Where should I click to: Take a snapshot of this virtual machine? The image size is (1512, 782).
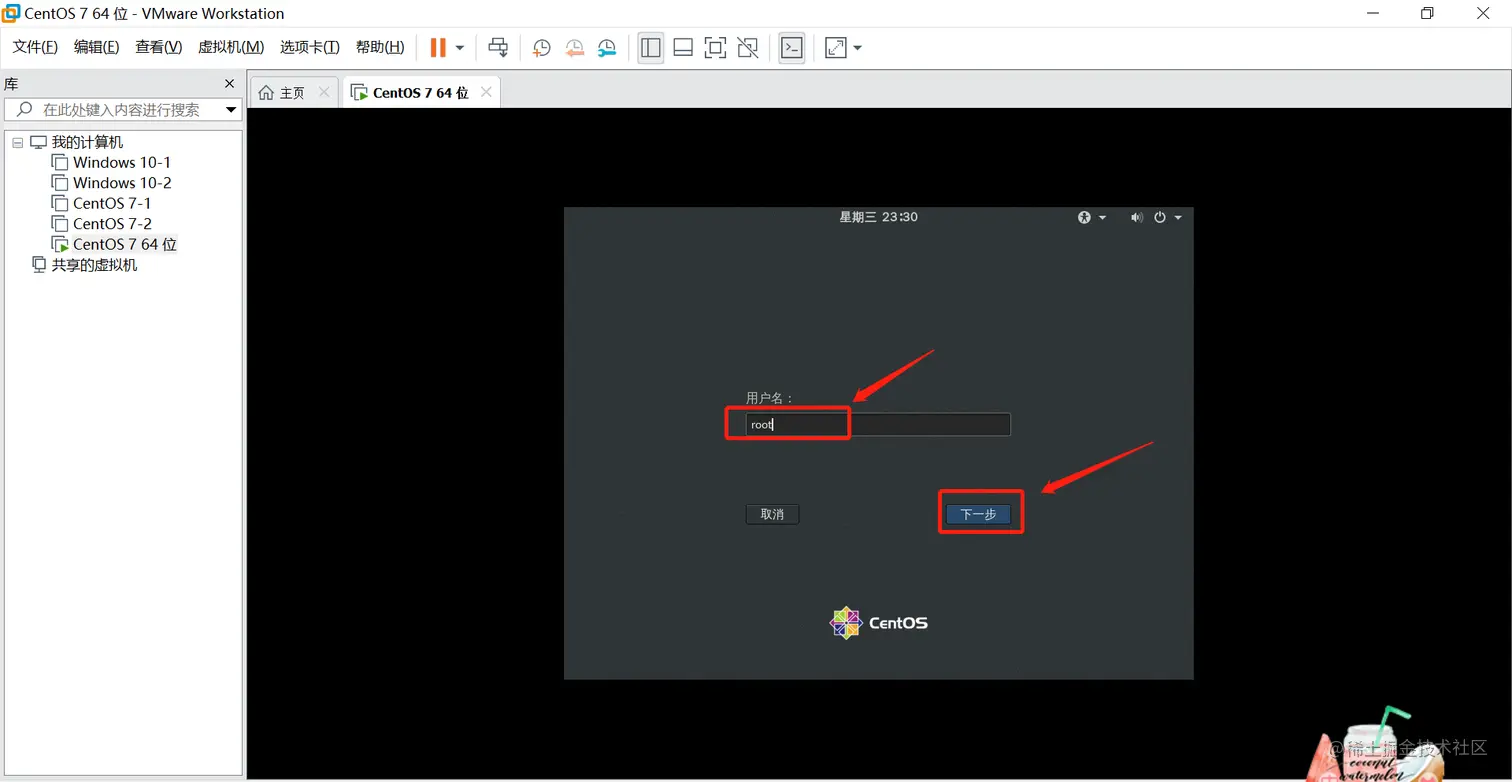542,47
